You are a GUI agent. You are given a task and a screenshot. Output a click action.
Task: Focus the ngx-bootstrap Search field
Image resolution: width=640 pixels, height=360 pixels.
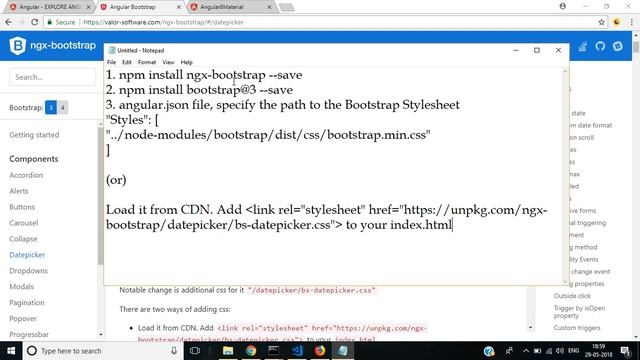[x=53, y=77]
